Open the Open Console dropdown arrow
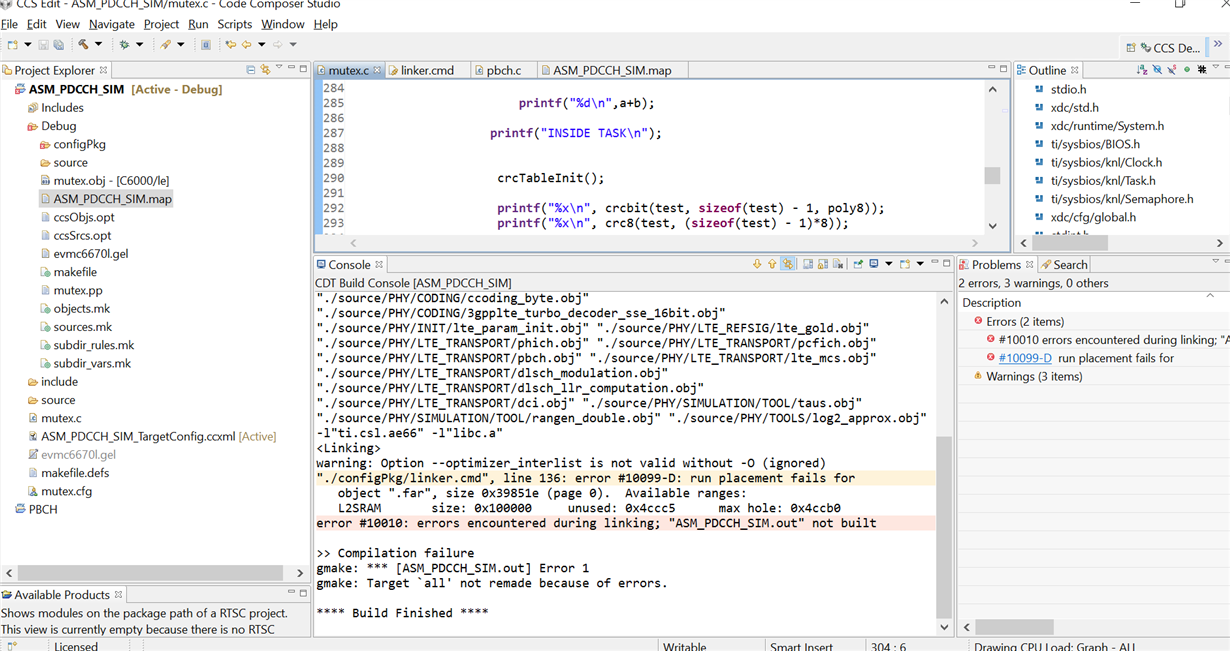1230x651 pixels. point(920,264)
